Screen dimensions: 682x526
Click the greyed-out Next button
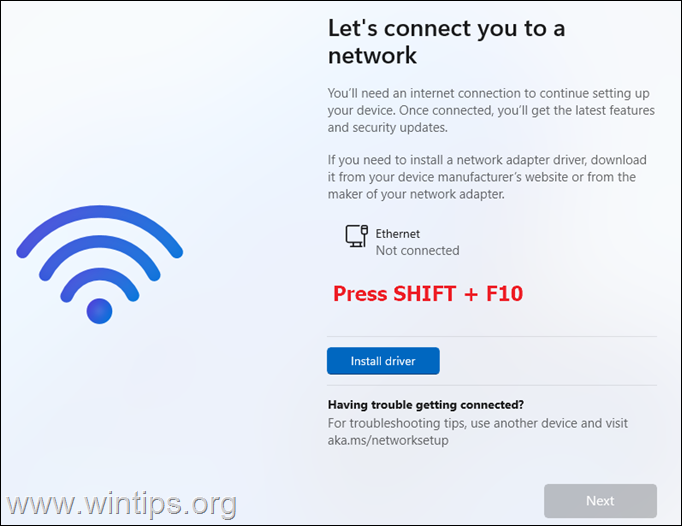coord(600,501)
